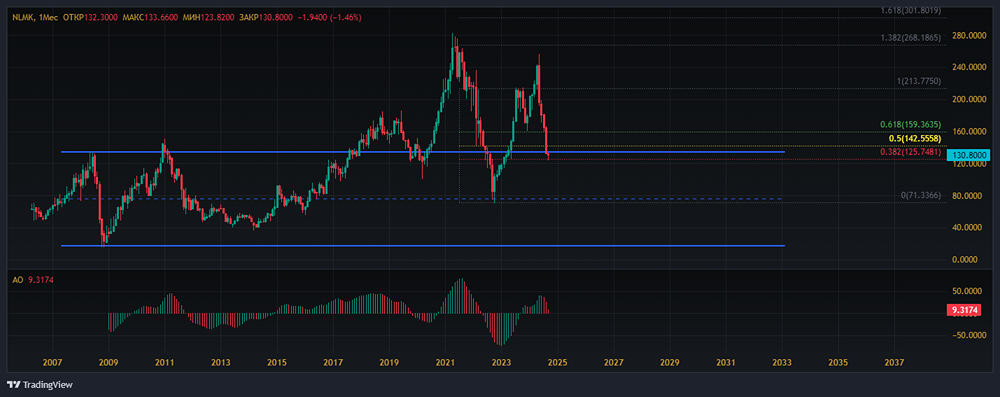The width and height of the screenshot is (1000, 397).
Task: Click the 2023 time axis label
Action: (501, 362)
